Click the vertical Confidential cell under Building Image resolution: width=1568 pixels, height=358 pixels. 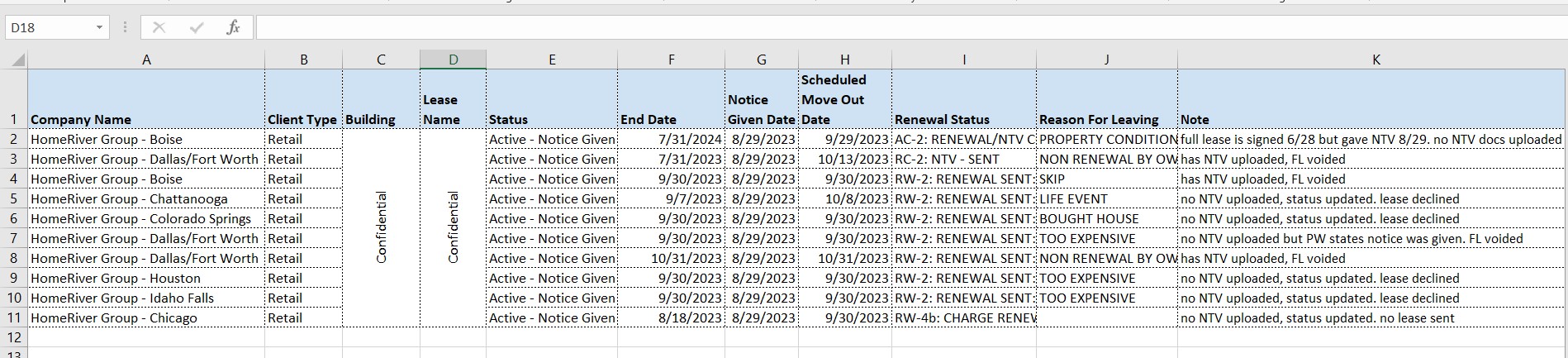click(381, 227)
